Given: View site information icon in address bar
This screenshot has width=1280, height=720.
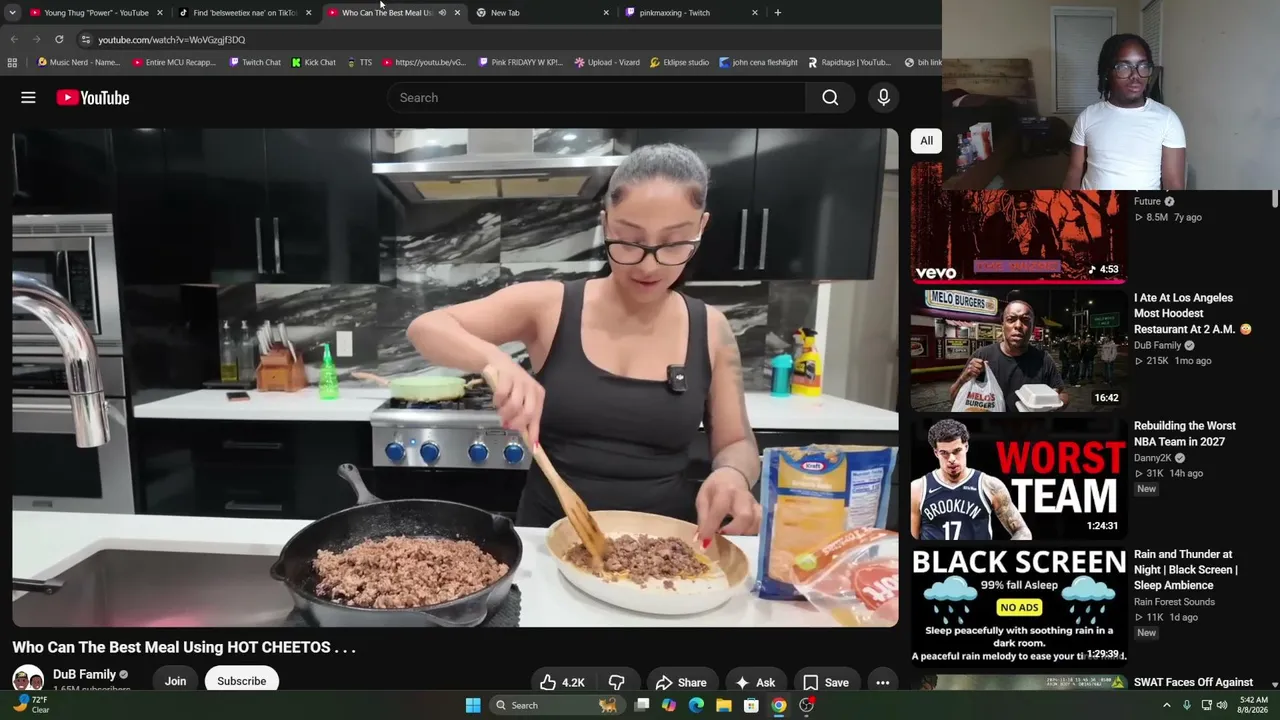Looking at the screenshot, I should (x=86, y=39).
